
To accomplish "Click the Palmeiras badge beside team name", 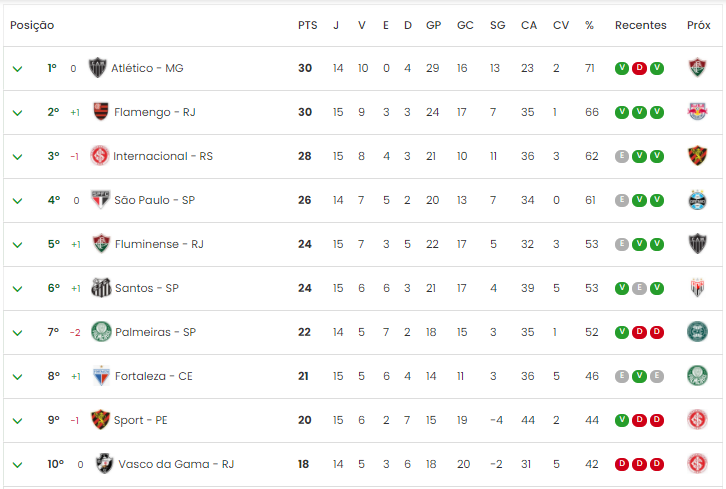I will [101, 332].
